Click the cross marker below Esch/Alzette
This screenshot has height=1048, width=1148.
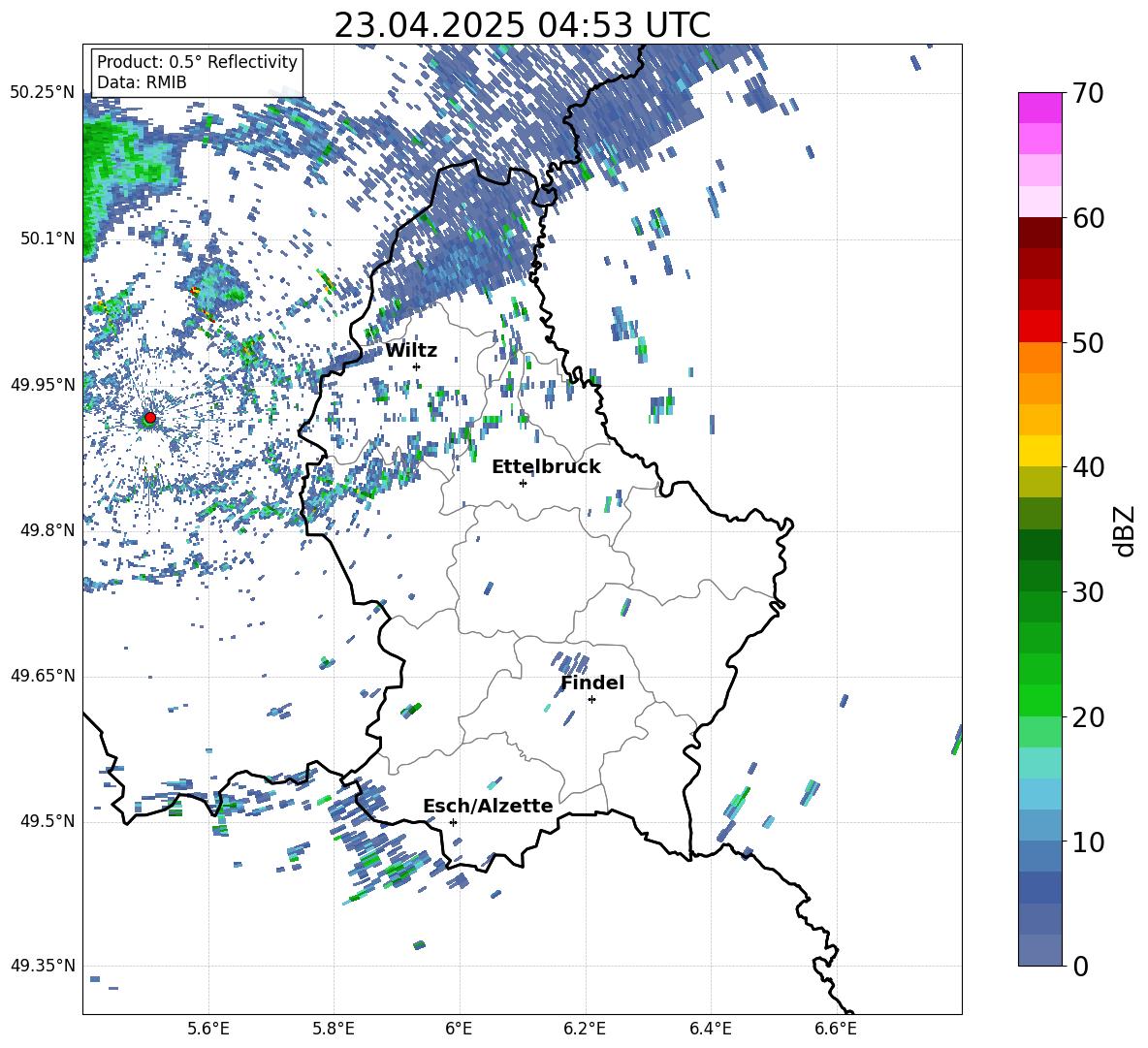(453, 822)
